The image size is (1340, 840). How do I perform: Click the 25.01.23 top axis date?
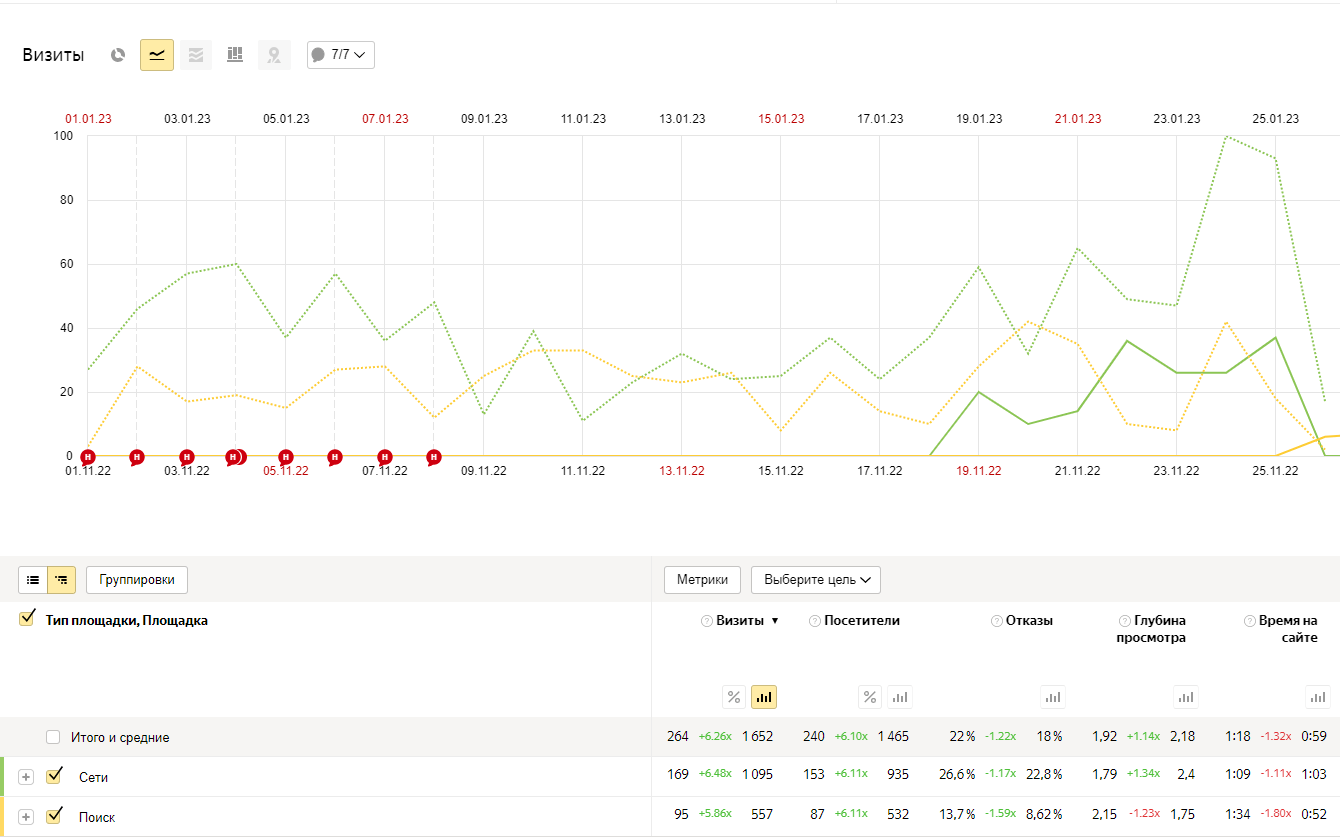1276,119
